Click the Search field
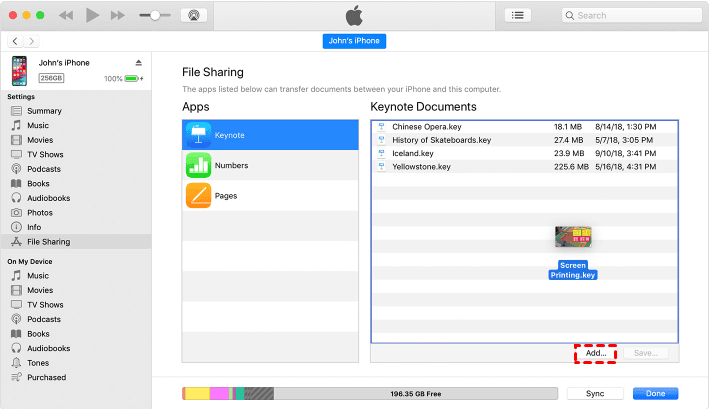709x409 pixels. pos(630,15)
